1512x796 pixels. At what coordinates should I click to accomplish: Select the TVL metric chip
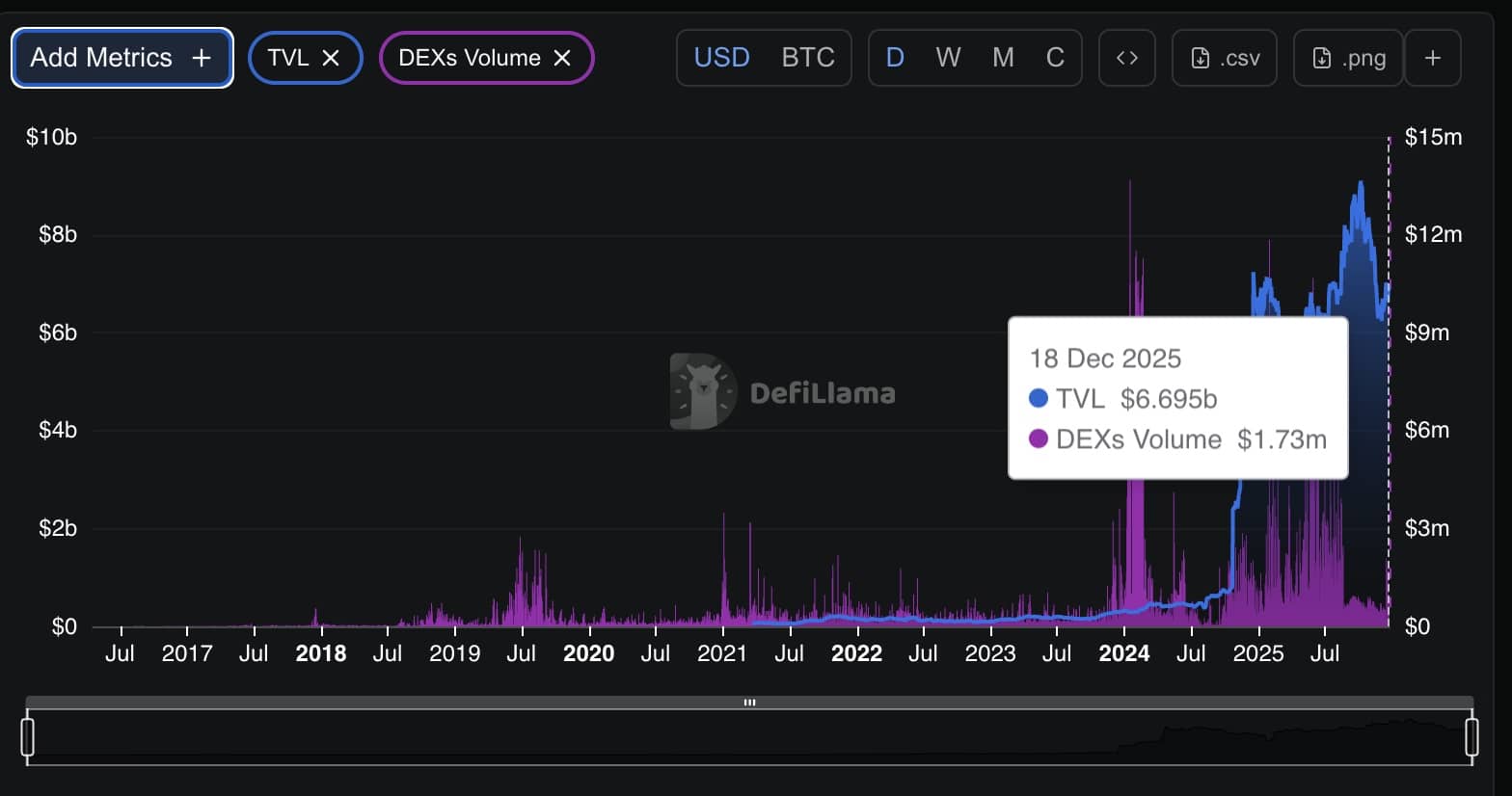pos(287,58)
